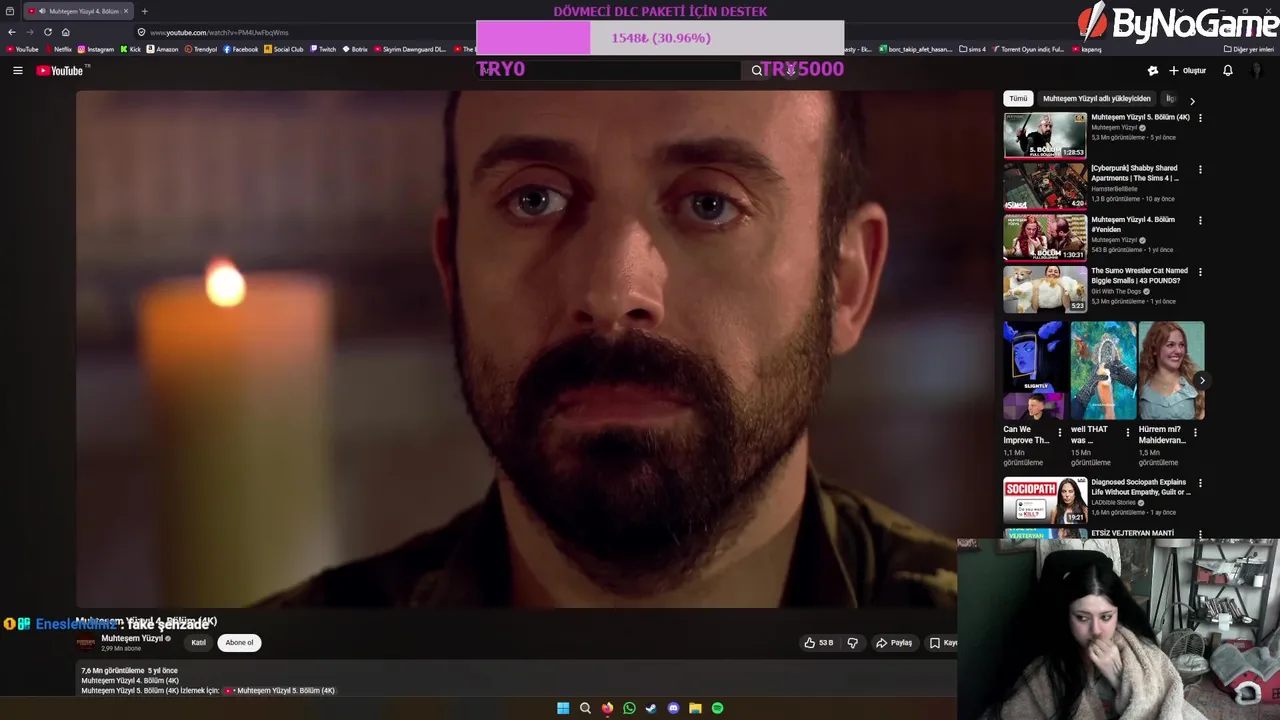
Task: Open the borc_takip_afet_hasan bookmark
Action: click(x=916, y=49)
